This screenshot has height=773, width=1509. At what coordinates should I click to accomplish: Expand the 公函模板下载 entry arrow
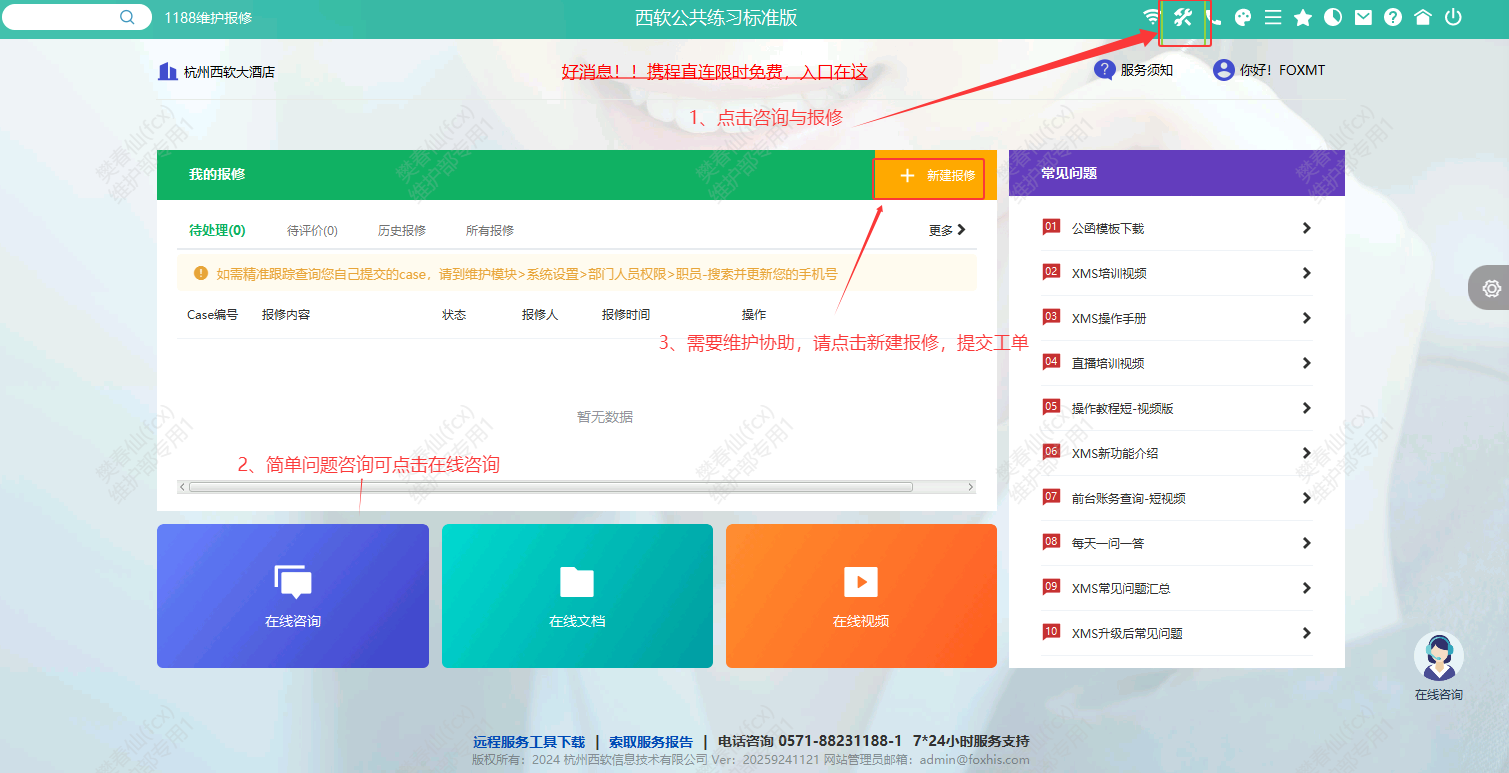(x=1306, y=228)
